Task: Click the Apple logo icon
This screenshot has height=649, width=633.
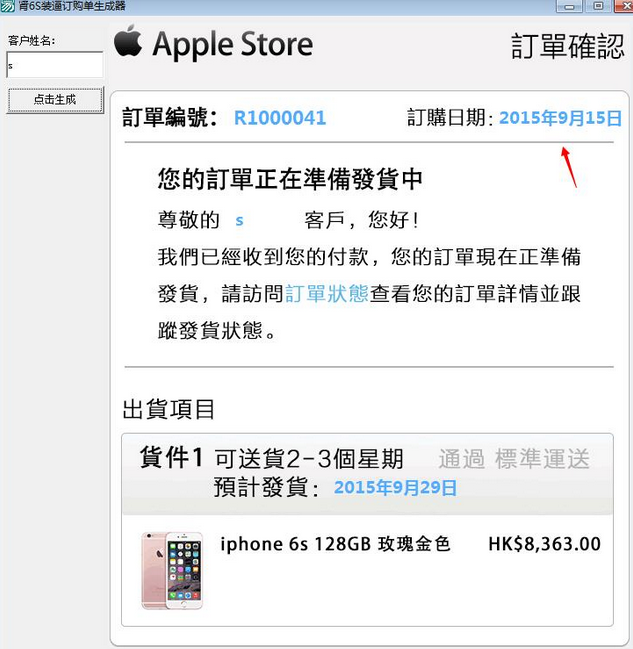Action: click(128, 41)
